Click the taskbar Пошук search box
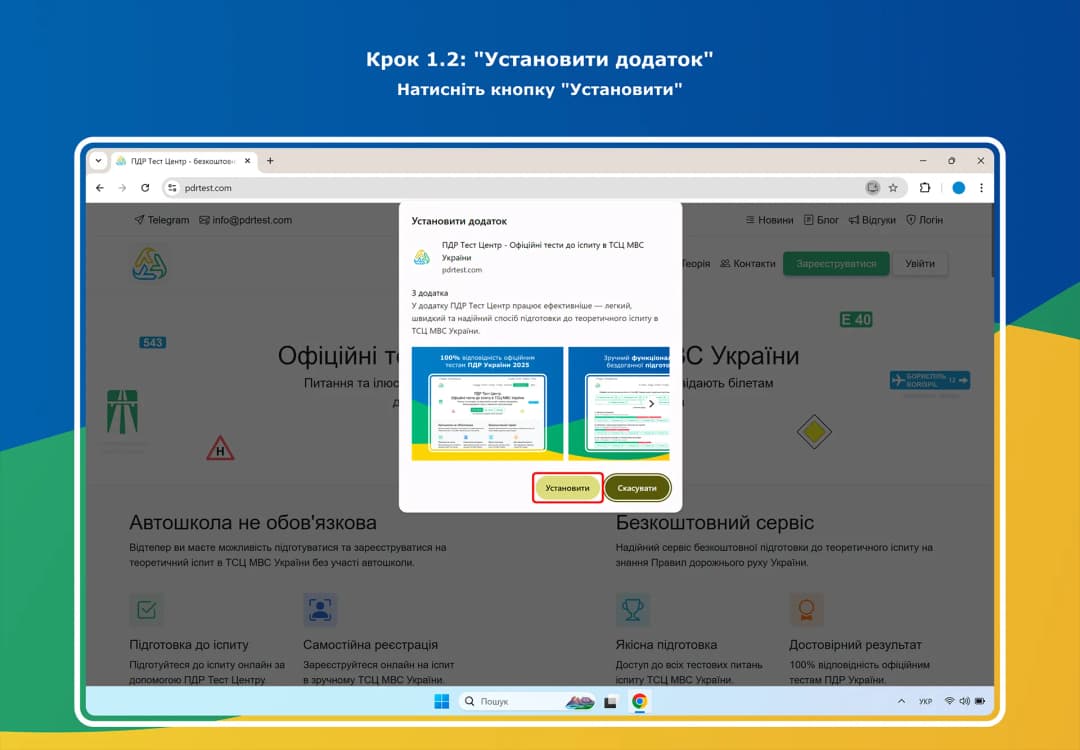The image size is (1080, 750). [528, 701]
